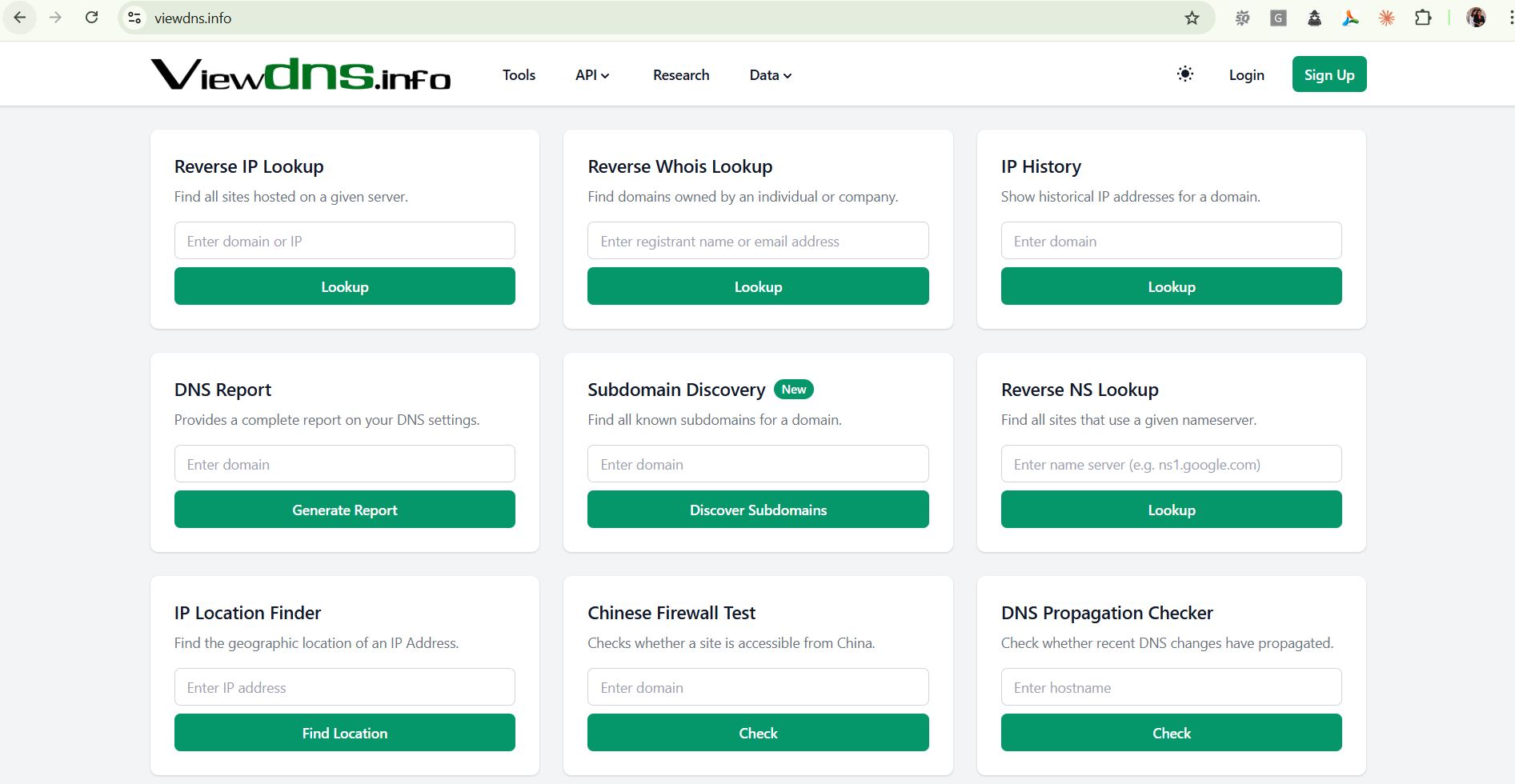Expand the Data dropdown menu
Image resolution: width=1515 pixels, height=784 pixels.
click(x=770, y=75)
